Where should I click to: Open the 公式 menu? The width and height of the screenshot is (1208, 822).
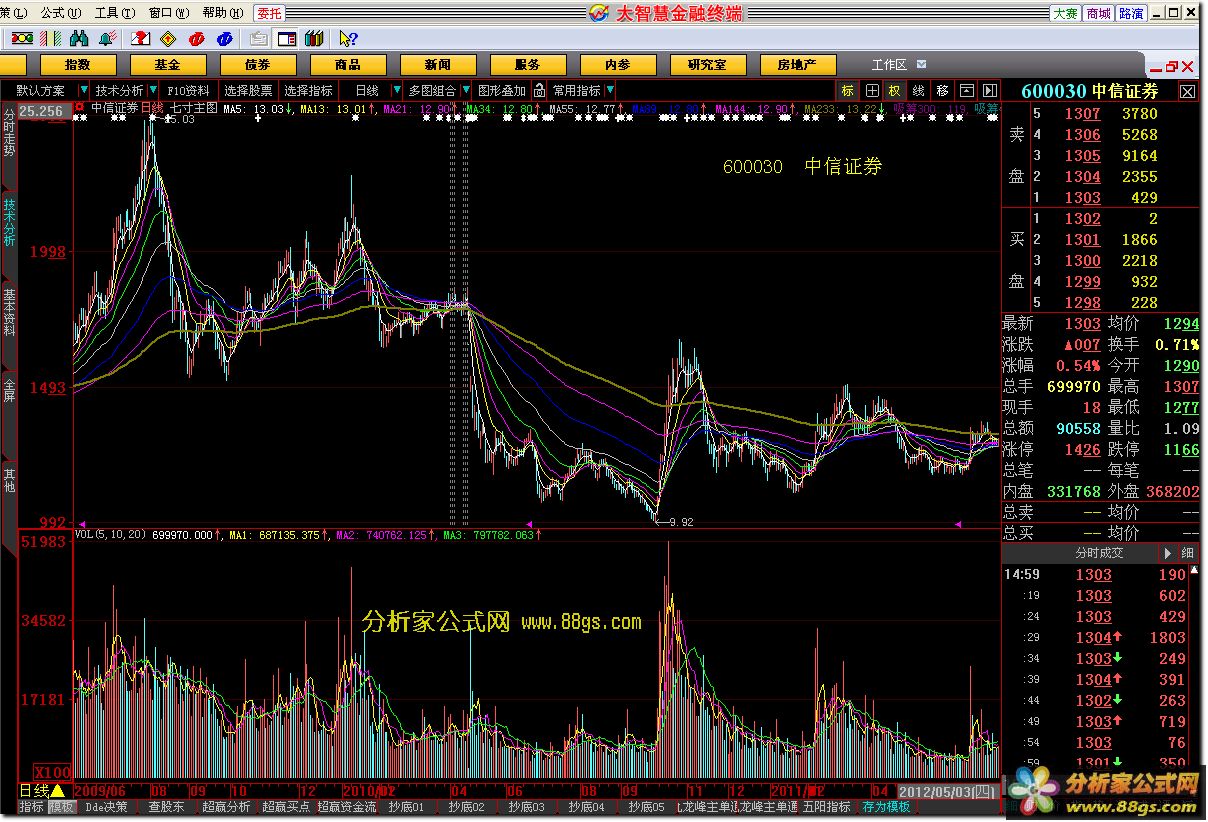point(59,13)
